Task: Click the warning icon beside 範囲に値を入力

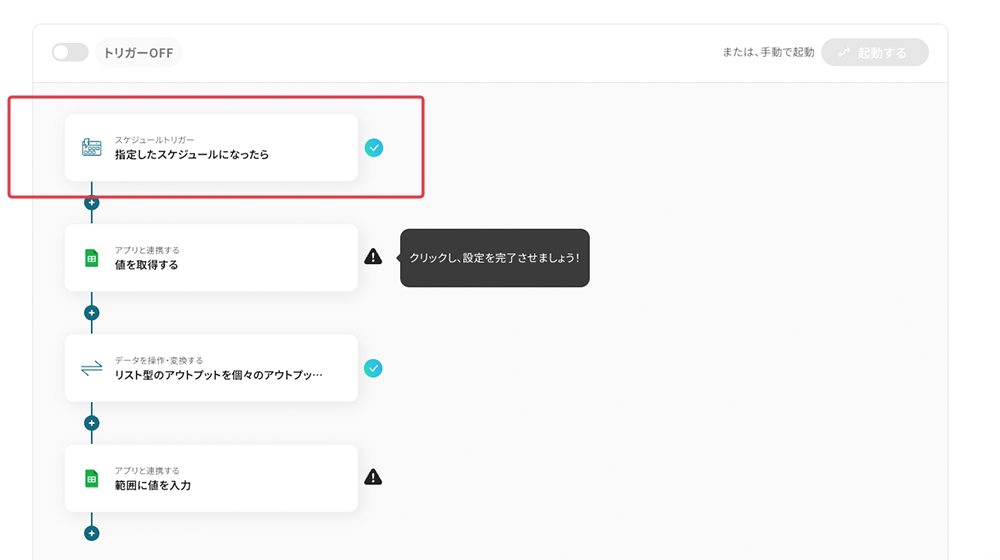Action: point(373,476)
